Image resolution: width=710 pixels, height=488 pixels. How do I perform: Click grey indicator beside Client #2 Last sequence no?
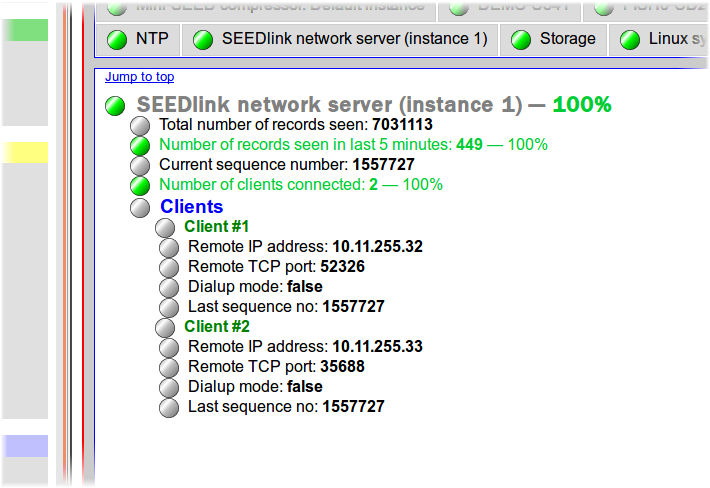coord(169,407)
